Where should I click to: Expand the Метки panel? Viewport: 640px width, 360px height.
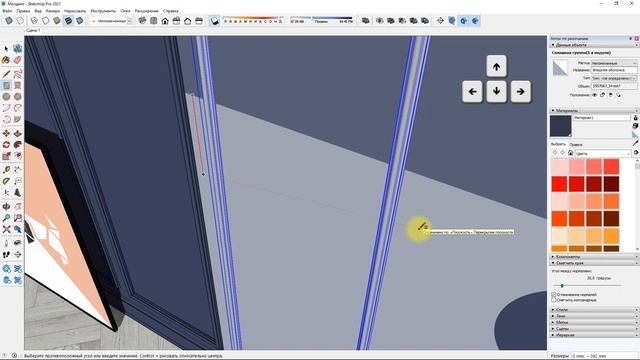pyautogui.click(x=594, y=322)
